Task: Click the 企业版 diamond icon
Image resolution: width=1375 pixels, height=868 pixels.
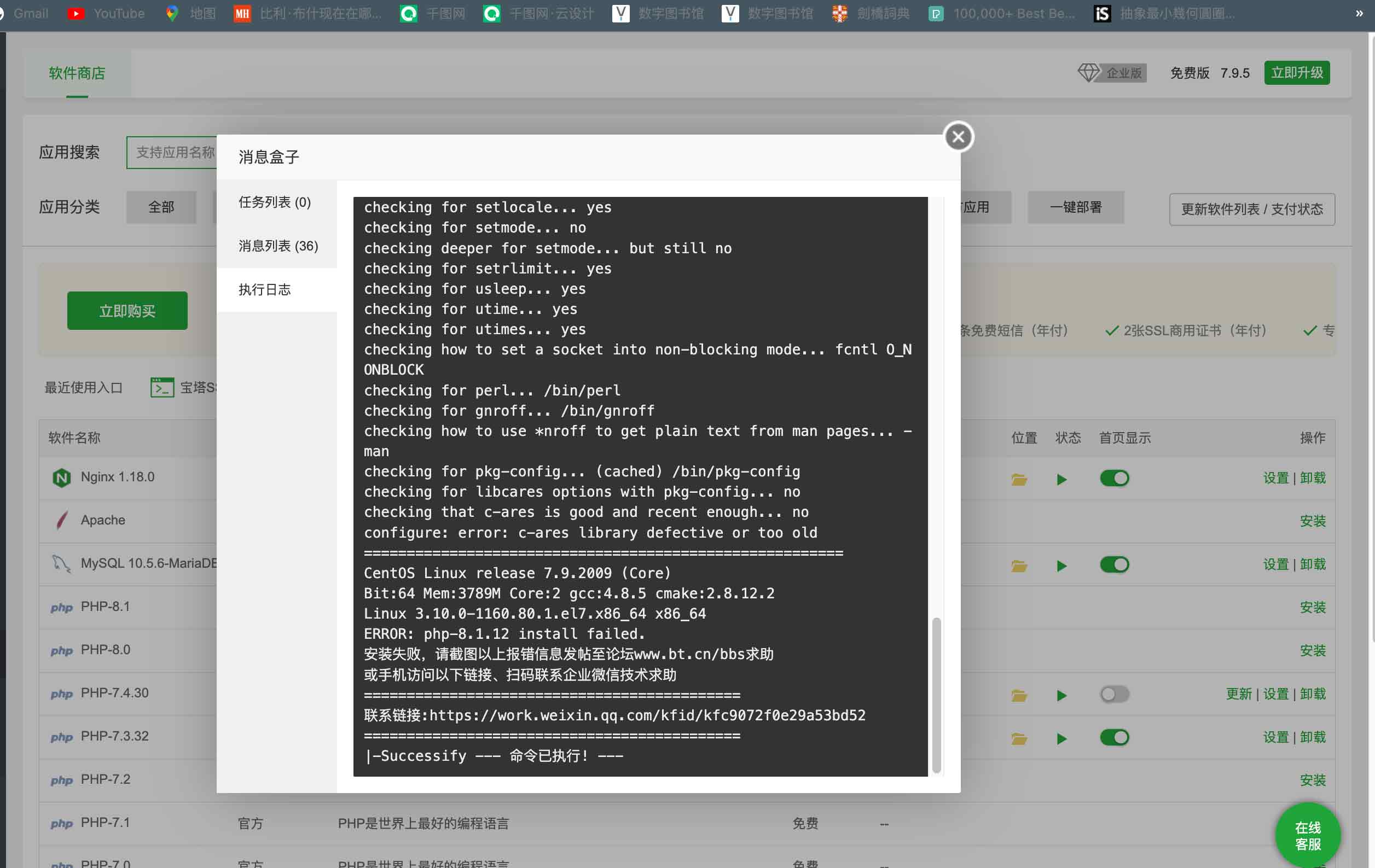Action: (1088, 73)
